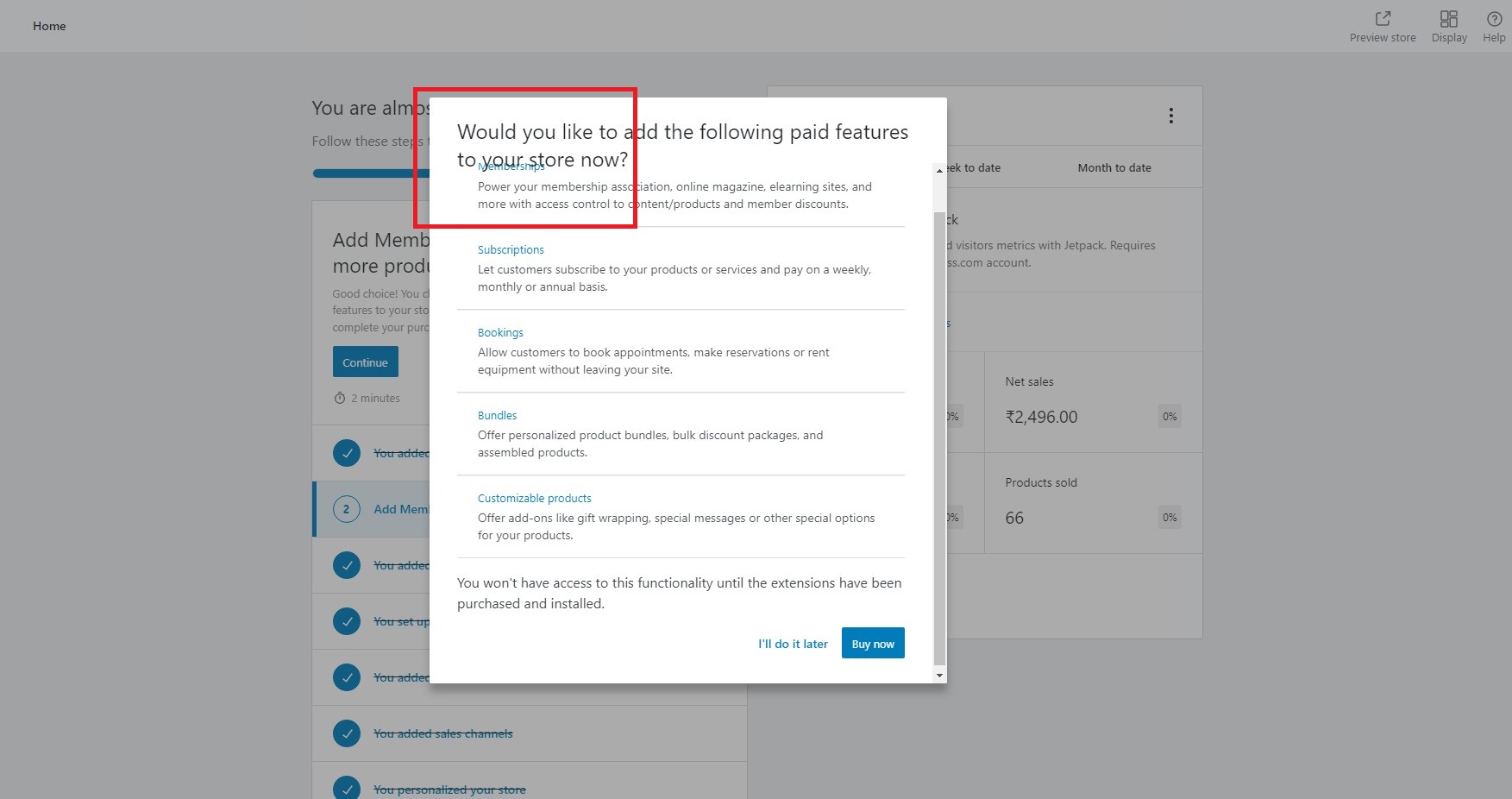This screenshot has width=1512, height=799.
Task: Open the Bookings extension link
Action: tap(500, 332)
